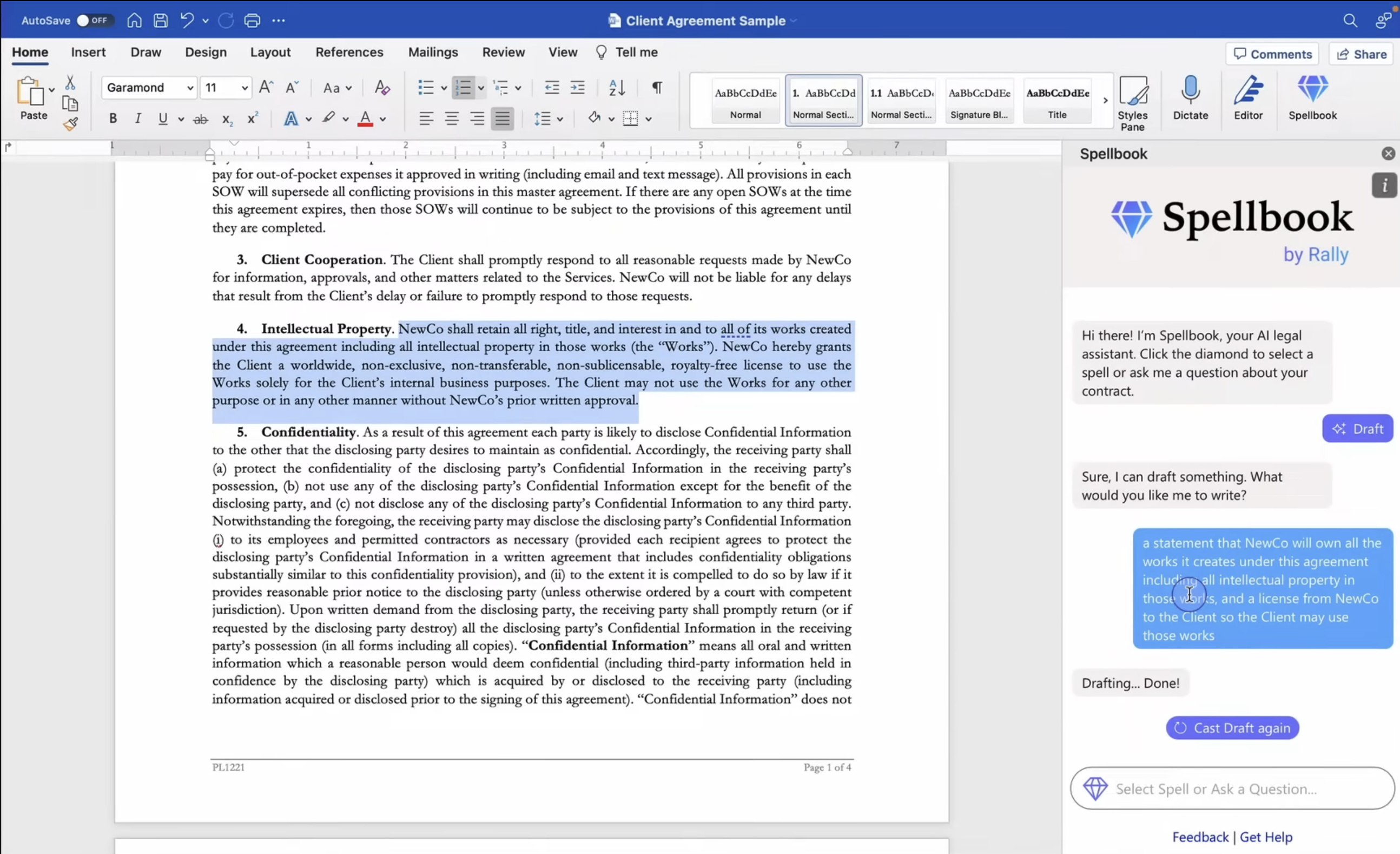Expand the font size dropdown
The width and height of the screenshot is (1400, 854).
click(x=245, y=88)
